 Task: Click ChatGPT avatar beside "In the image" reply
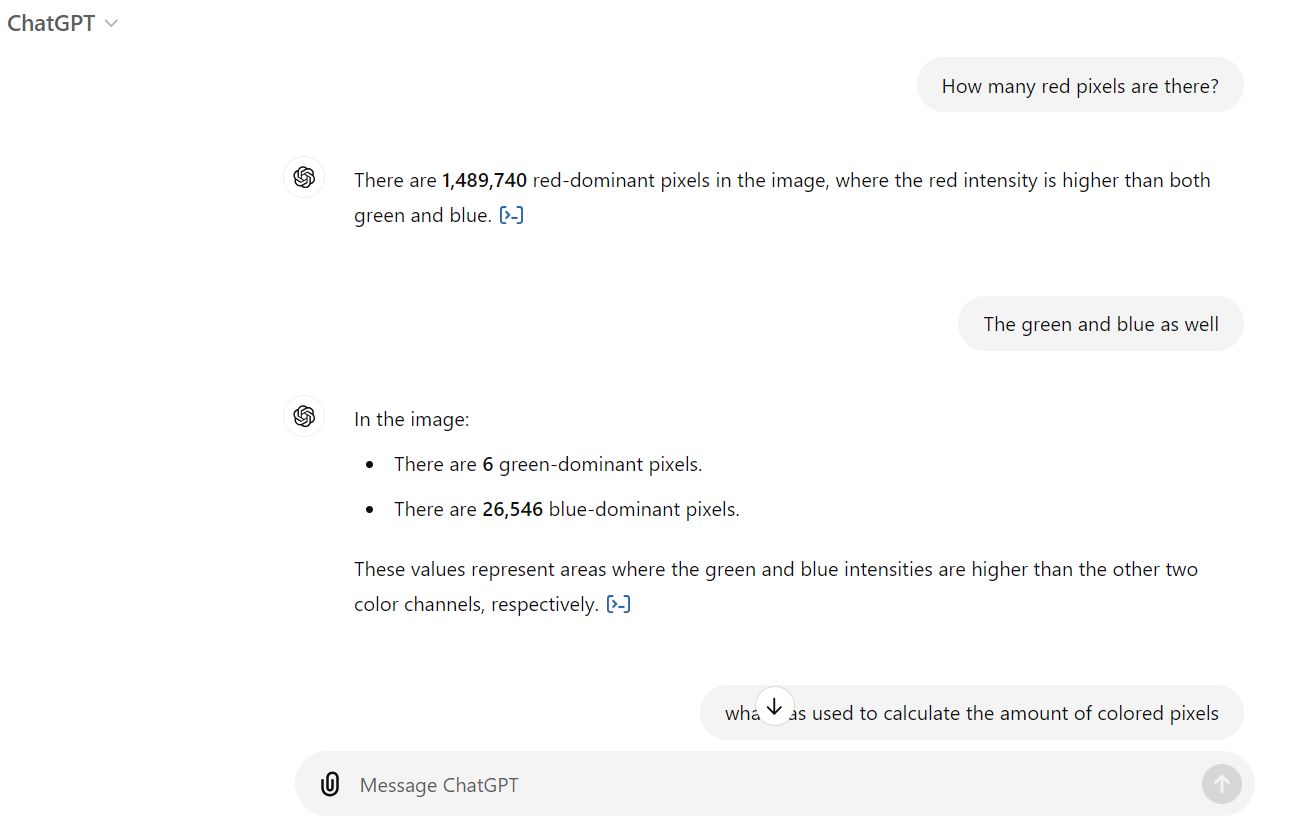click(x=304, y=416)
